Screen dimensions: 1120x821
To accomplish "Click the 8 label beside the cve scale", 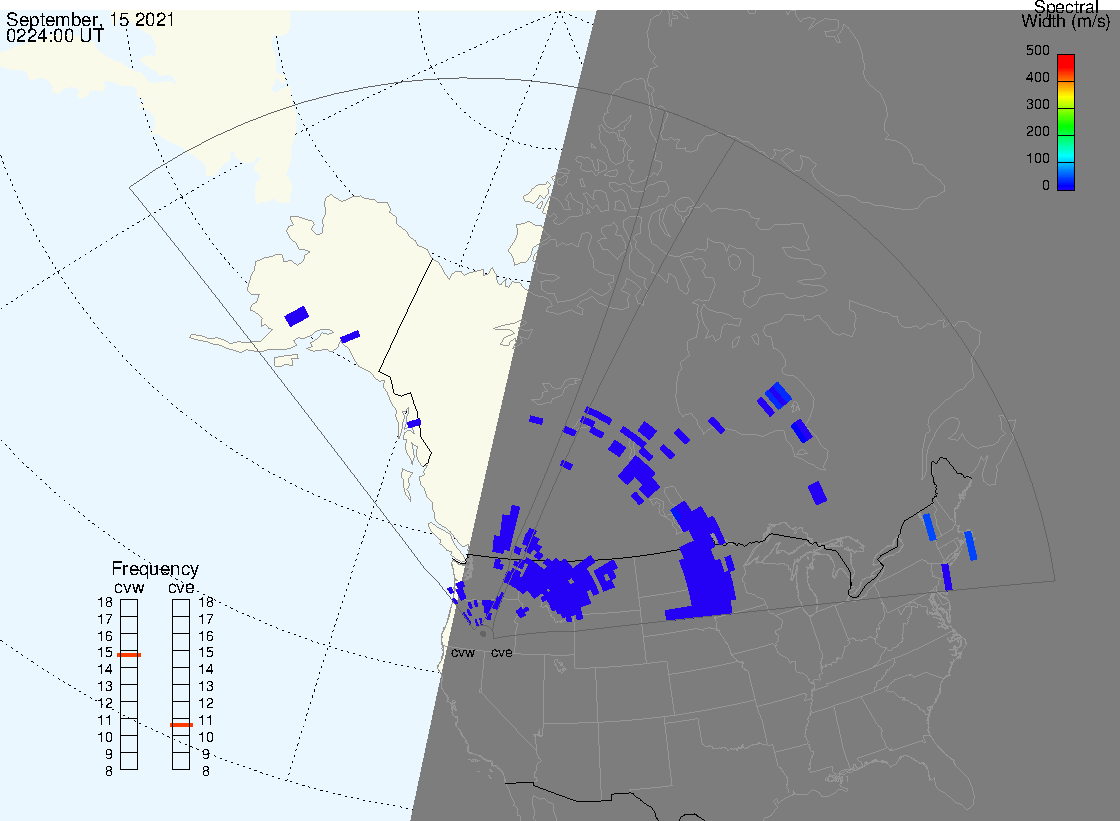I will coord(206,772).
